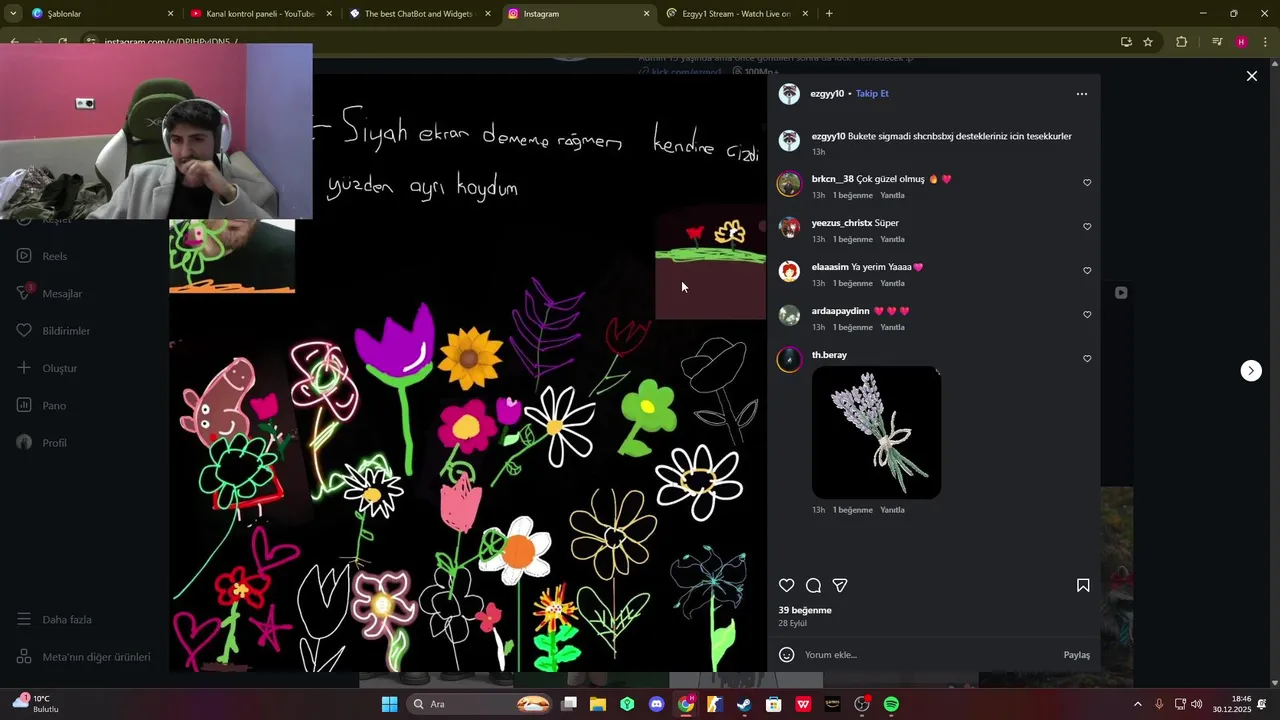Open a new browser tab
Viewport: 1280px width, 720px height.
(829, 14)
